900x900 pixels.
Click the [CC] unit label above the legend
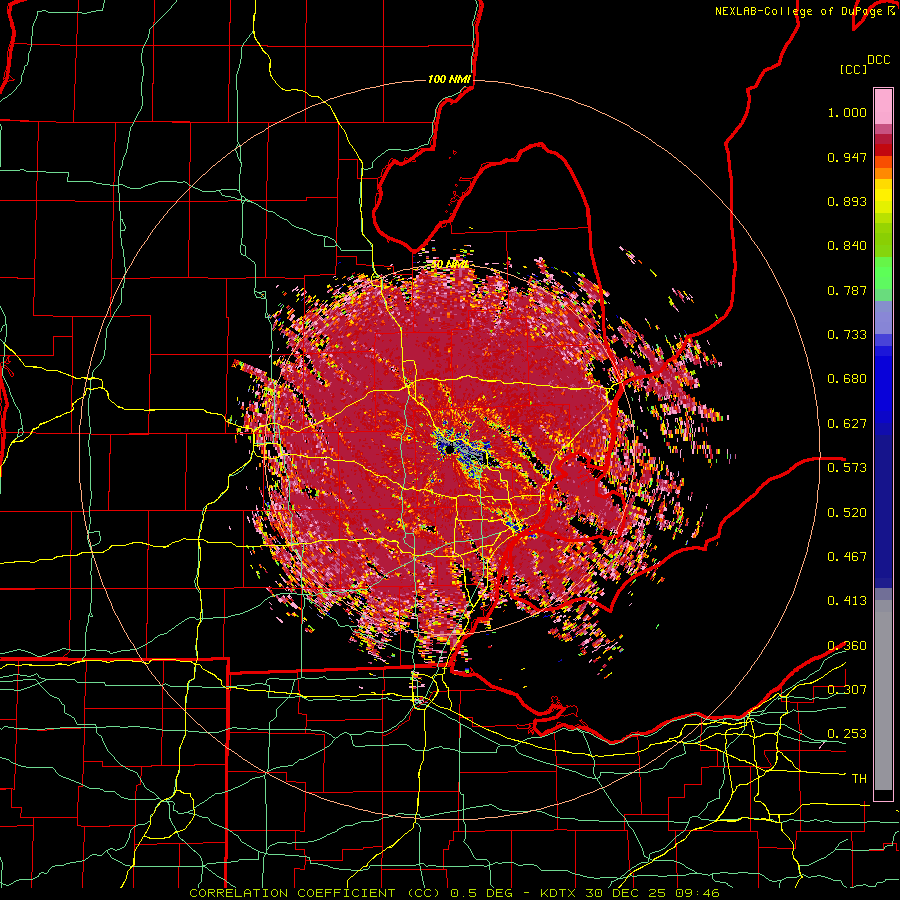(x=853, y=69)
